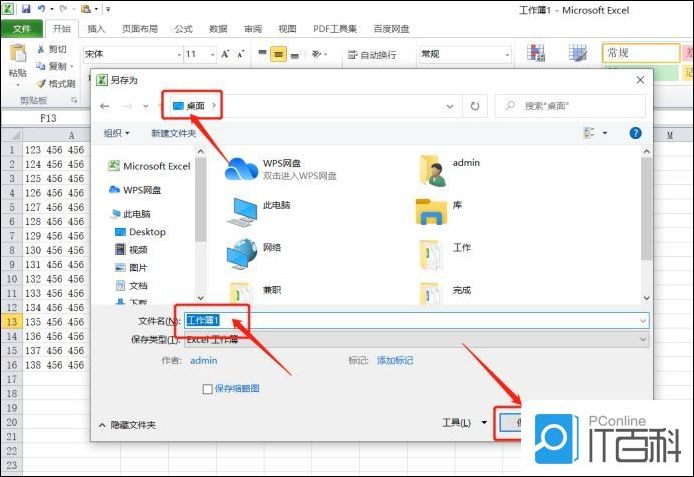Image resolution: width=694 pixels, height=477 pixels.
Task: Refresh the folder view in Save As dialog
Action: tap(474, 106)
